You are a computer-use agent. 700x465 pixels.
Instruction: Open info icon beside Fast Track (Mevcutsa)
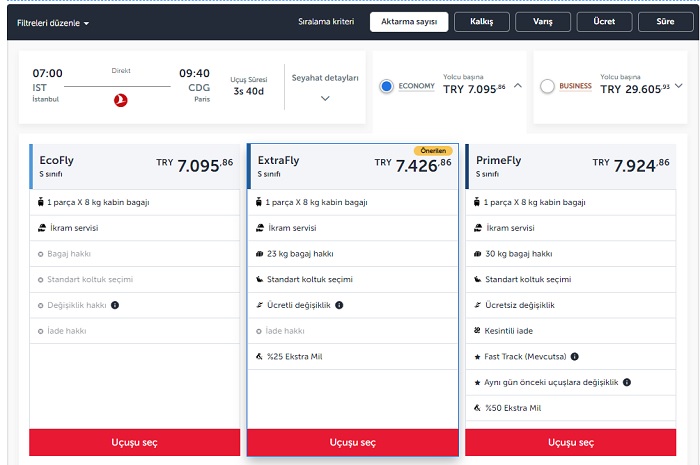tap(575, 357)
